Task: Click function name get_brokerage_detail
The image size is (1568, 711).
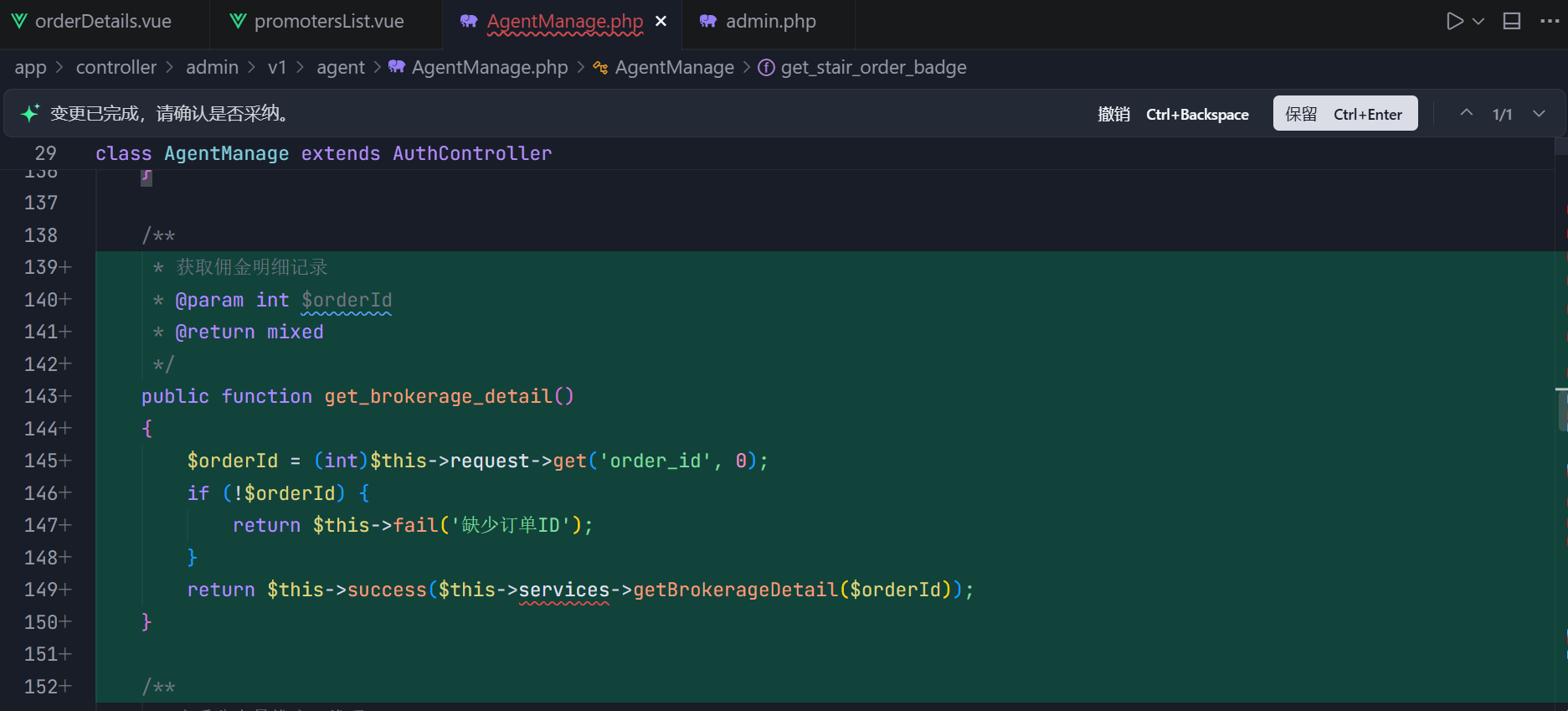Action: tap(439, 396)
